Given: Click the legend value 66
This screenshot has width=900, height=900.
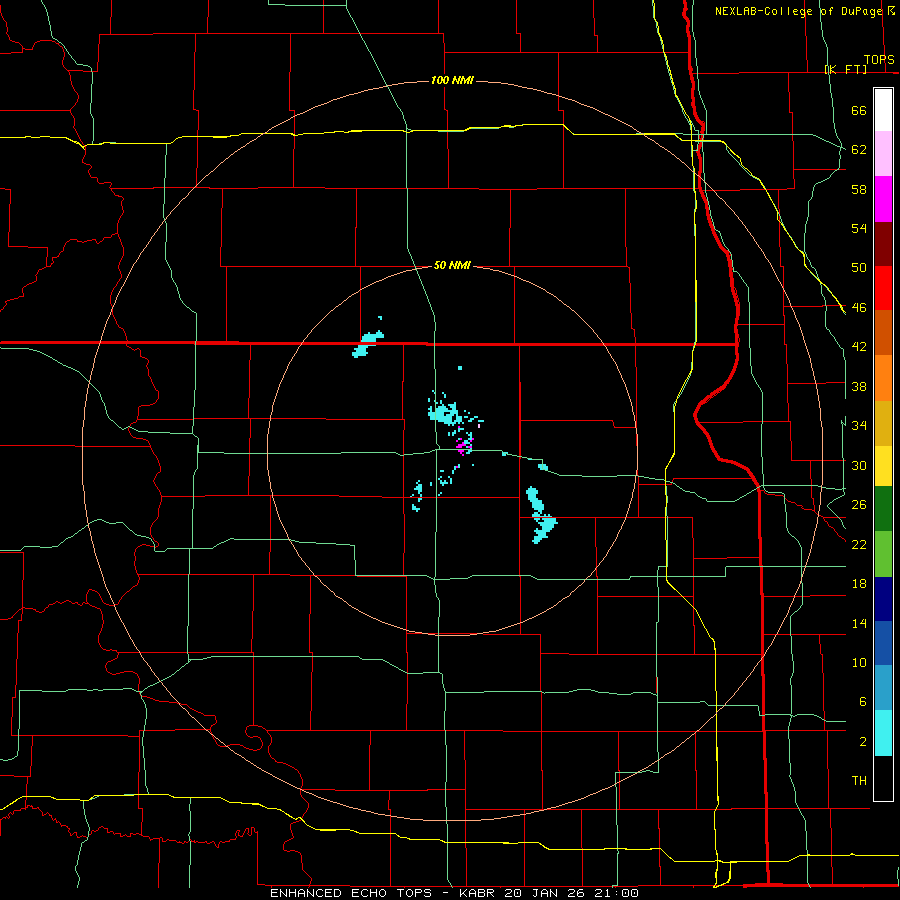Looking at the screenshot, I should click(x=859, y=110).
